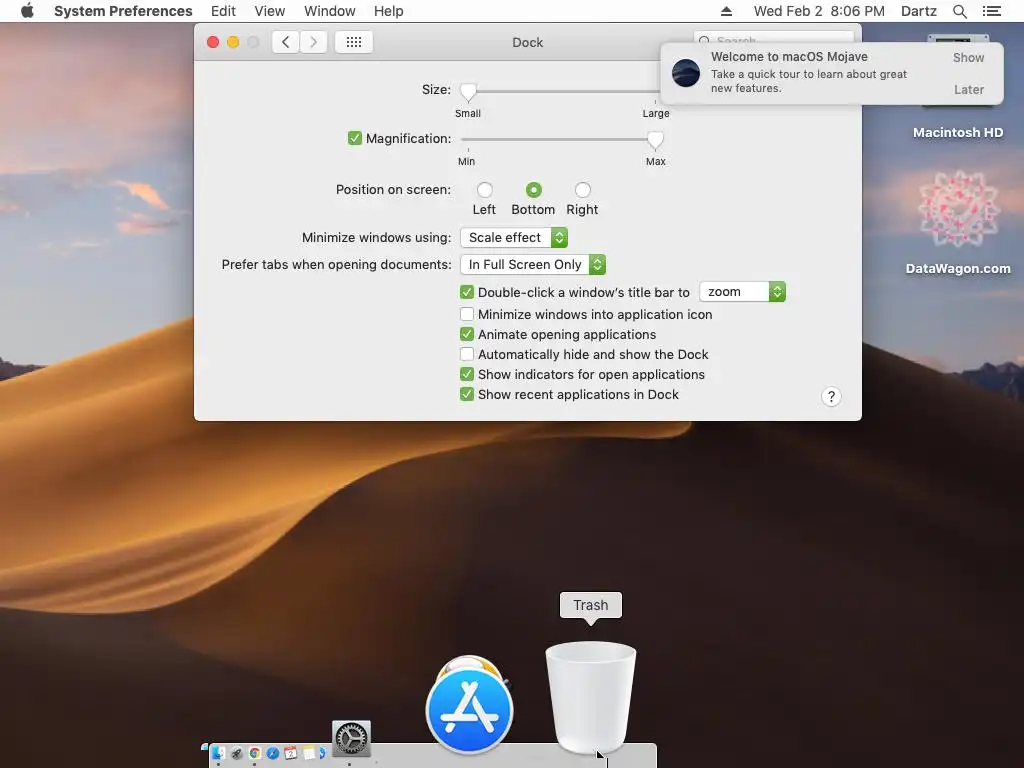
Task: Click the Magnification slider handle
Action: click(x=655, y=140)
